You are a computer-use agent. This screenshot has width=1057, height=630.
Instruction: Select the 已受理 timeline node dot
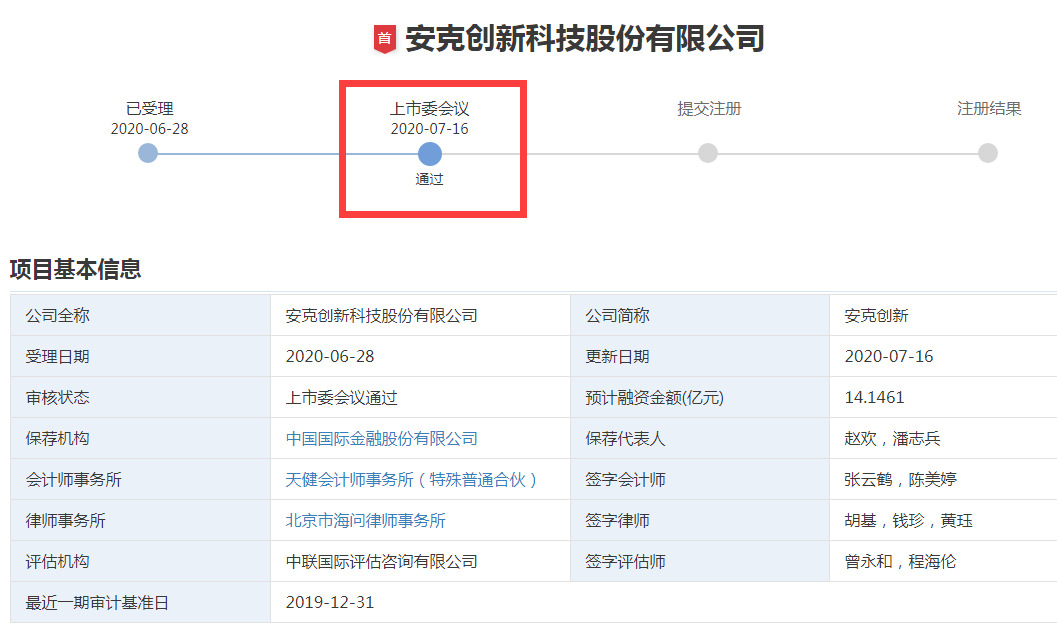coord(148,153)
